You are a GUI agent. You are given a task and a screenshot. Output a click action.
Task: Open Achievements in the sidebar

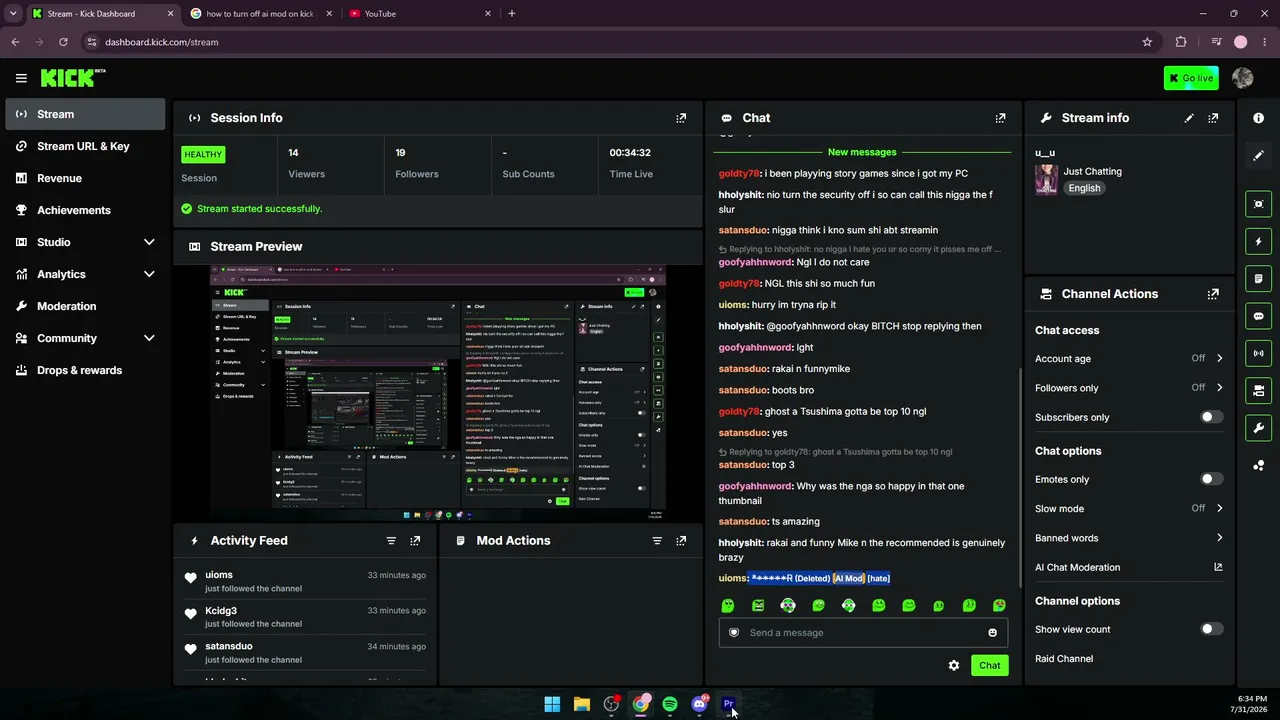[85, 210]
